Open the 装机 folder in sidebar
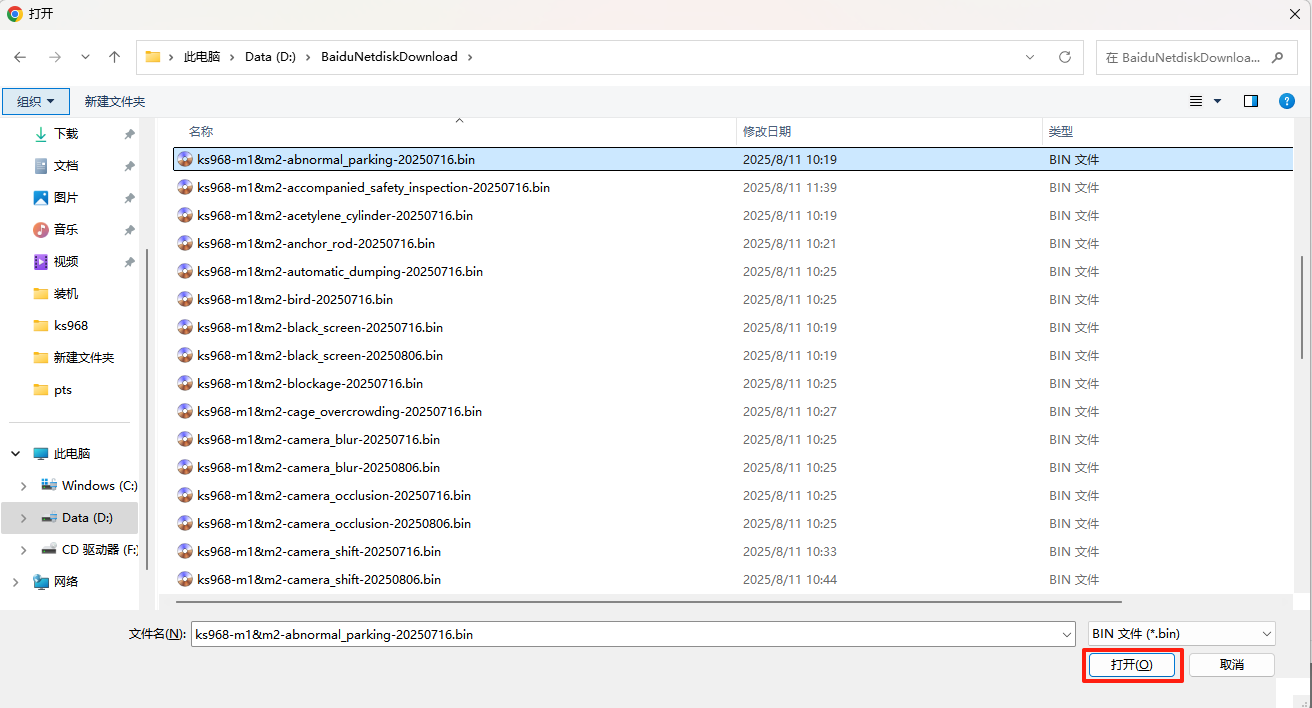The height and width of the screenshot is (708, 1312). (66, 293)
